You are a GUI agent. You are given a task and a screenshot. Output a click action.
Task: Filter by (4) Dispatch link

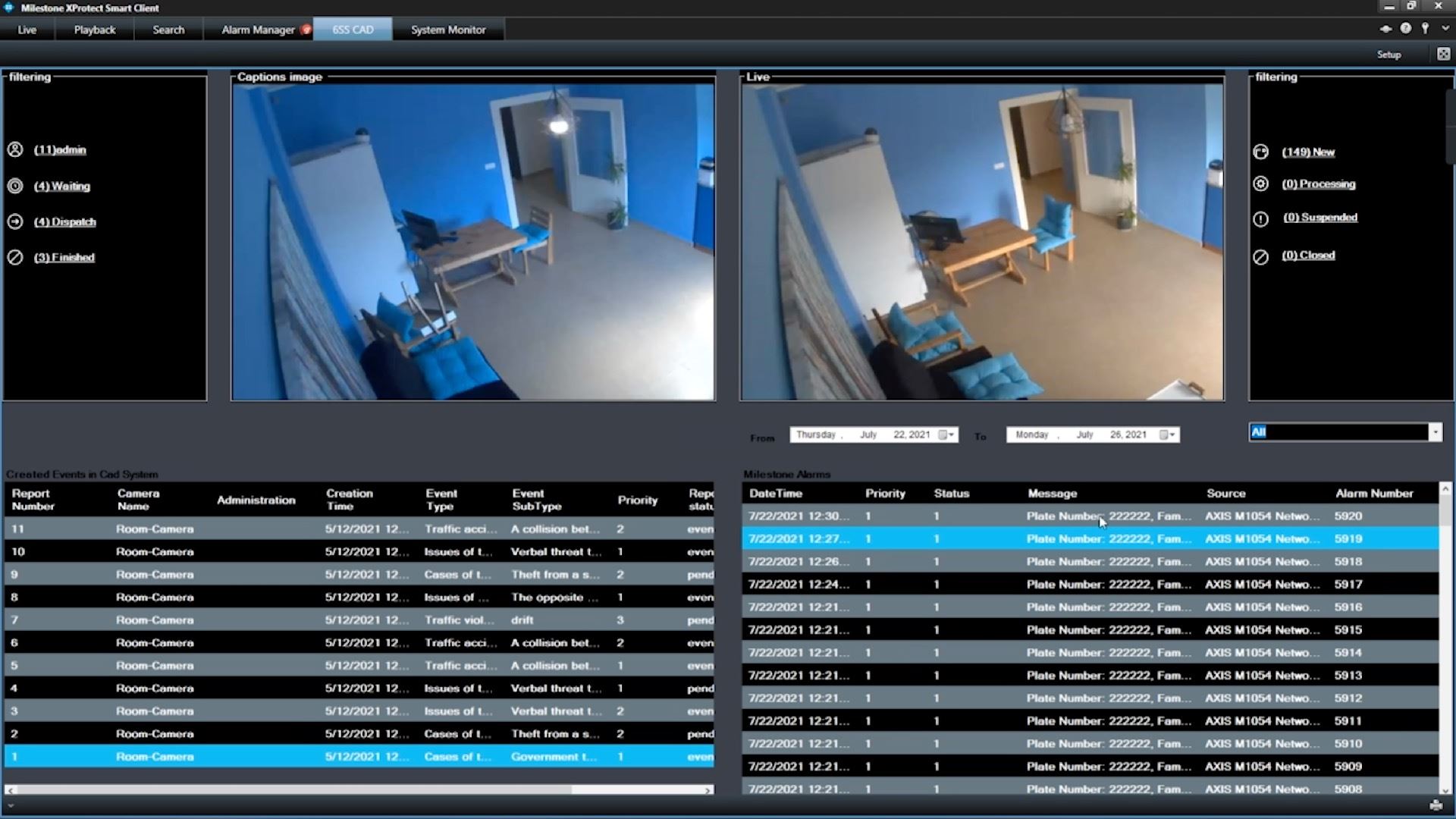click(64, 222)
